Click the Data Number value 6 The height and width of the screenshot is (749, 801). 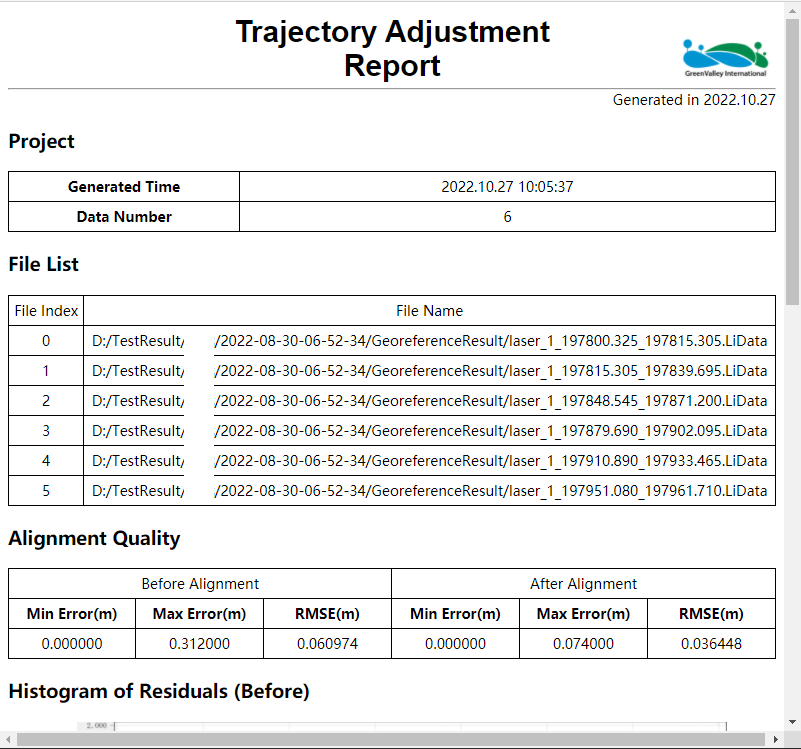click(x=507, y=217)
